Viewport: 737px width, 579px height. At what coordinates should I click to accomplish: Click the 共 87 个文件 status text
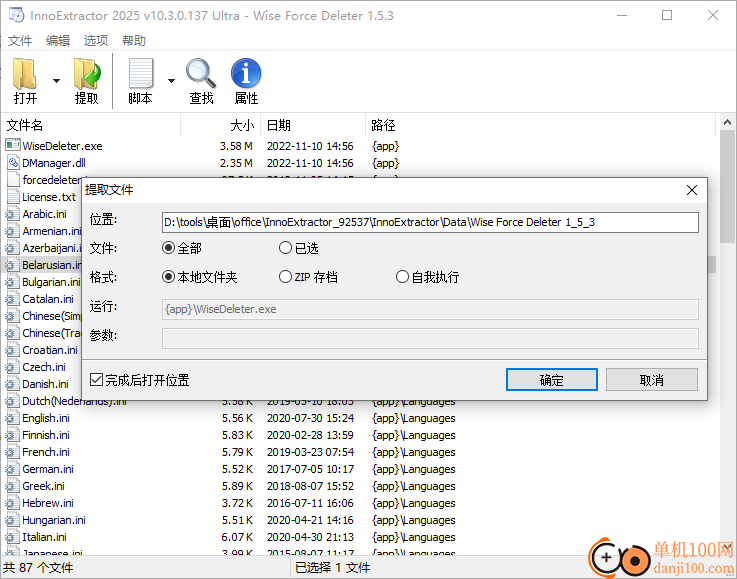click(38, 568)
